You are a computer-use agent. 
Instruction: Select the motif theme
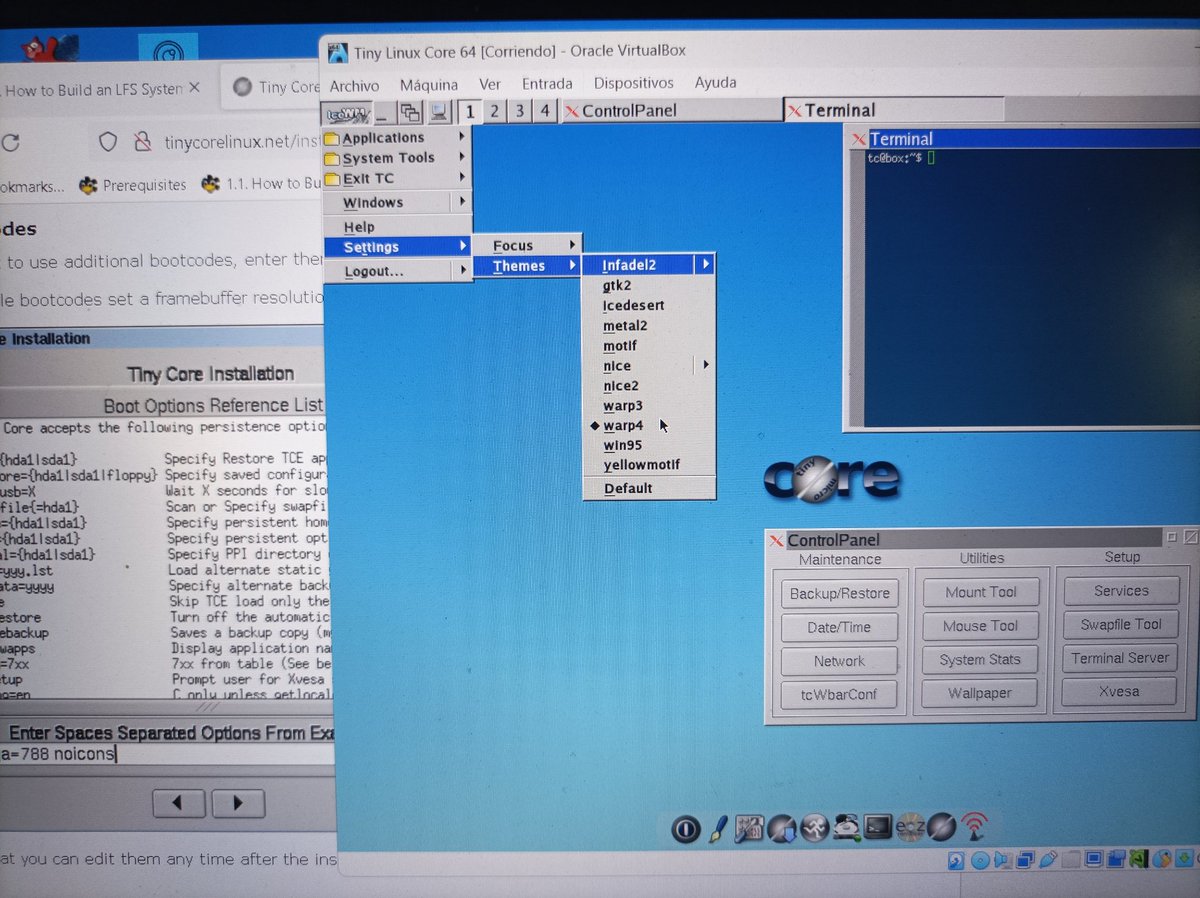648,345
